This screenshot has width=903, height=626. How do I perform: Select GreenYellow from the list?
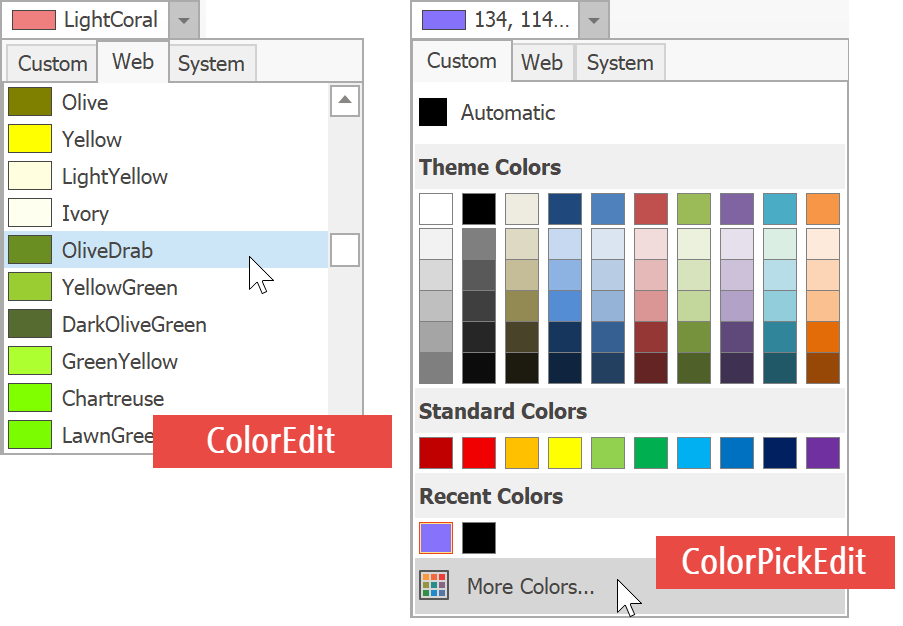119,361
